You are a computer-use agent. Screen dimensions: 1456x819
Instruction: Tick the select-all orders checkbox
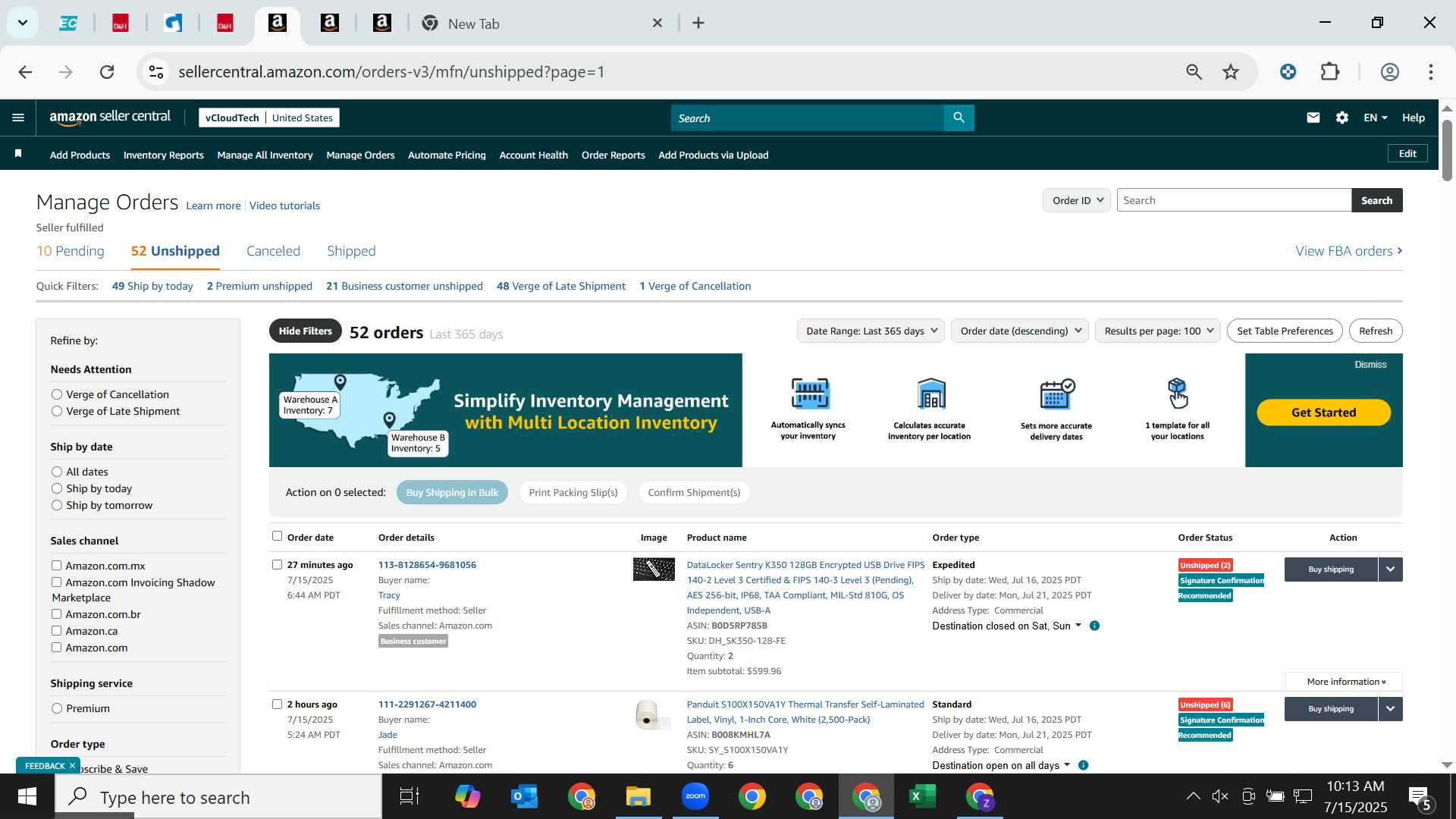pos(277,536)
